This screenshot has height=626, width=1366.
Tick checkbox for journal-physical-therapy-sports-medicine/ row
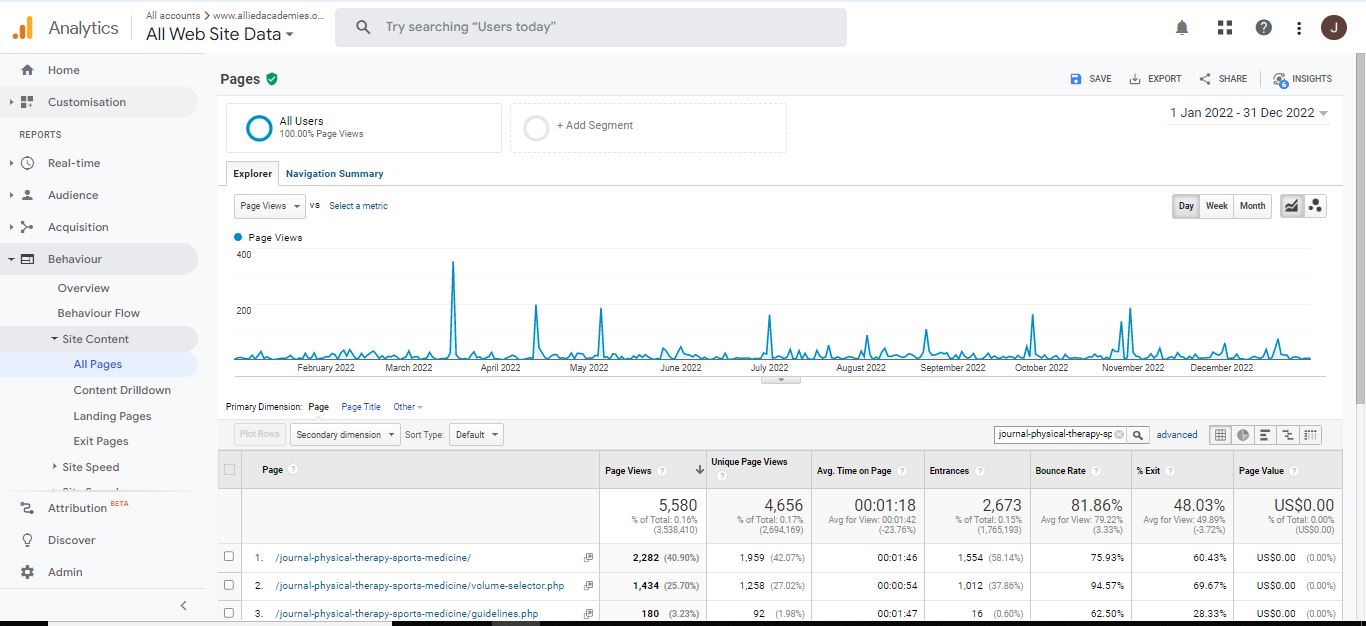coord(229,557)
